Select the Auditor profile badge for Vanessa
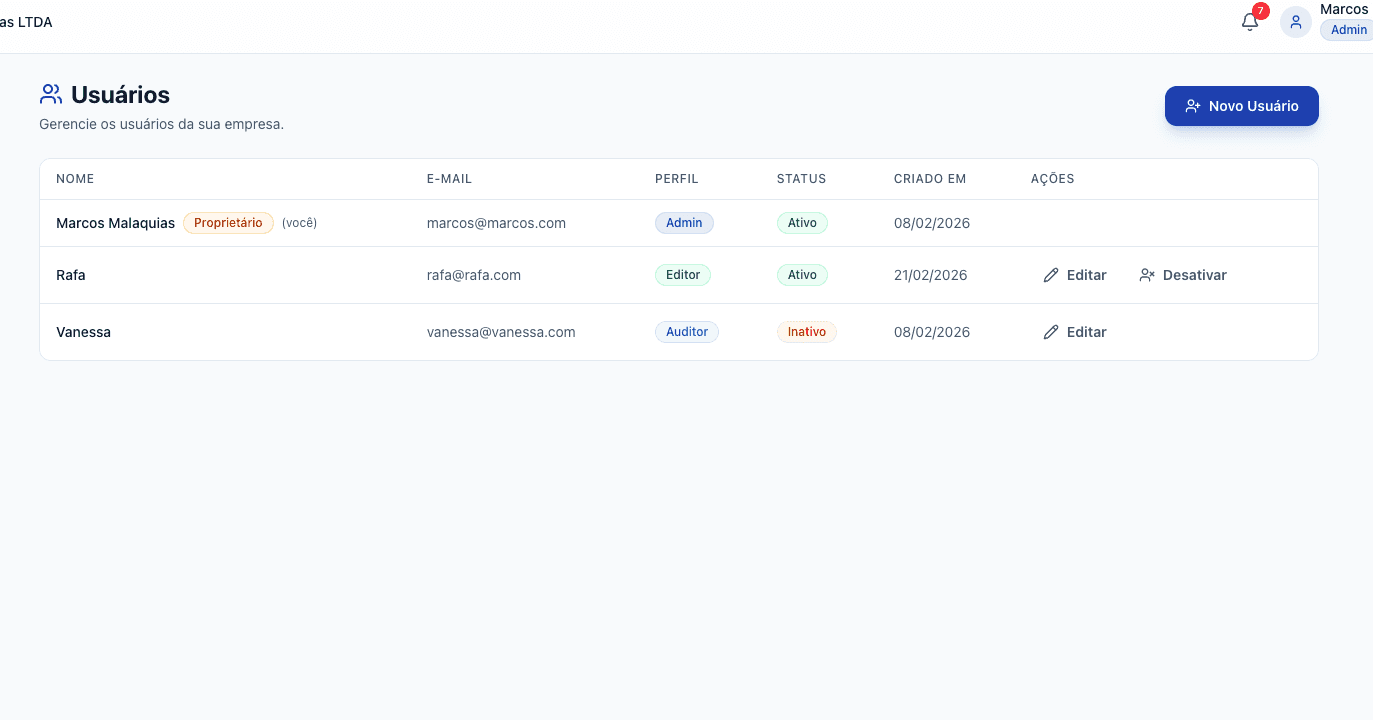This screenshot has height=720, width=1373. click(x=687, y=332)
